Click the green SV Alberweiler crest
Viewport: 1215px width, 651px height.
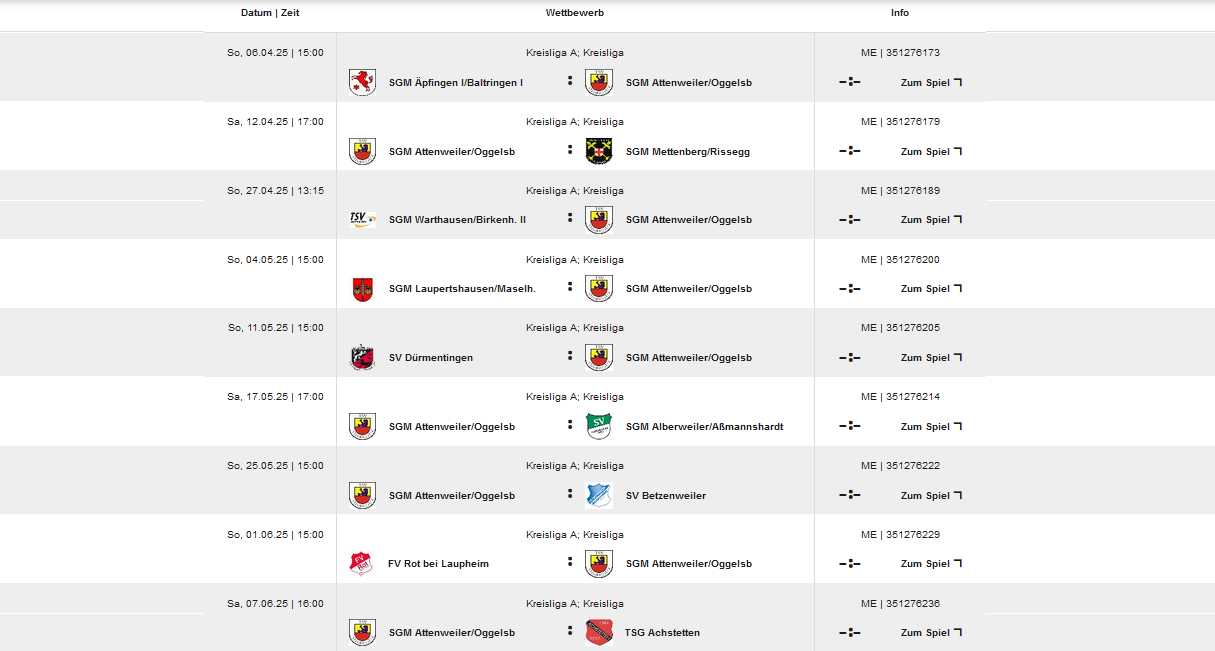pos(598,426)
